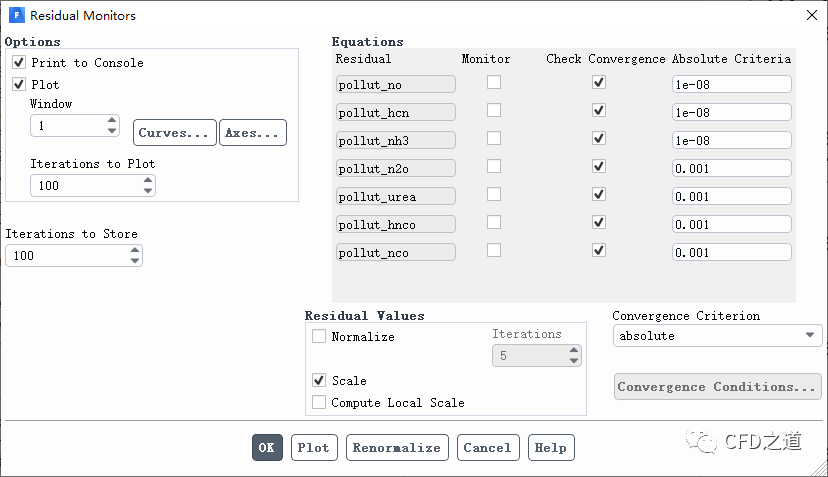Toggle Print to Console checkbox

[19, 63]
